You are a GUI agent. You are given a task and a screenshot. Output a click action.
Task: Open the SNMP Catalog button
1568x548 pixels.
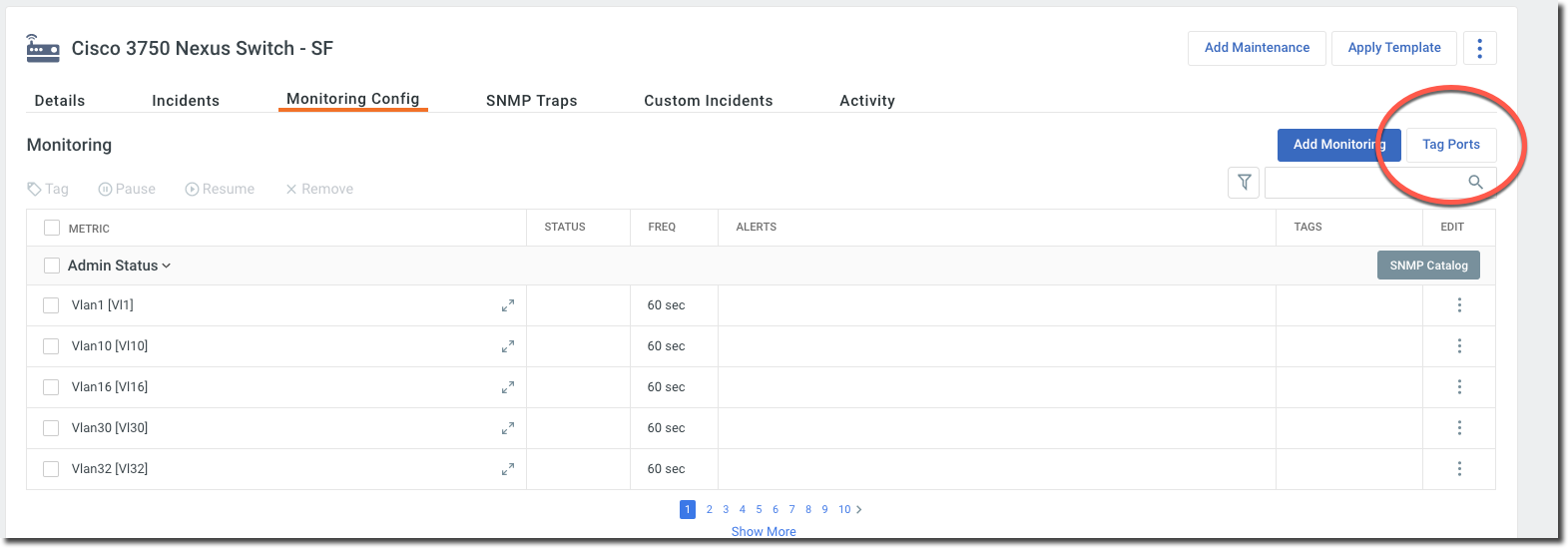[x=1428, y=266]
